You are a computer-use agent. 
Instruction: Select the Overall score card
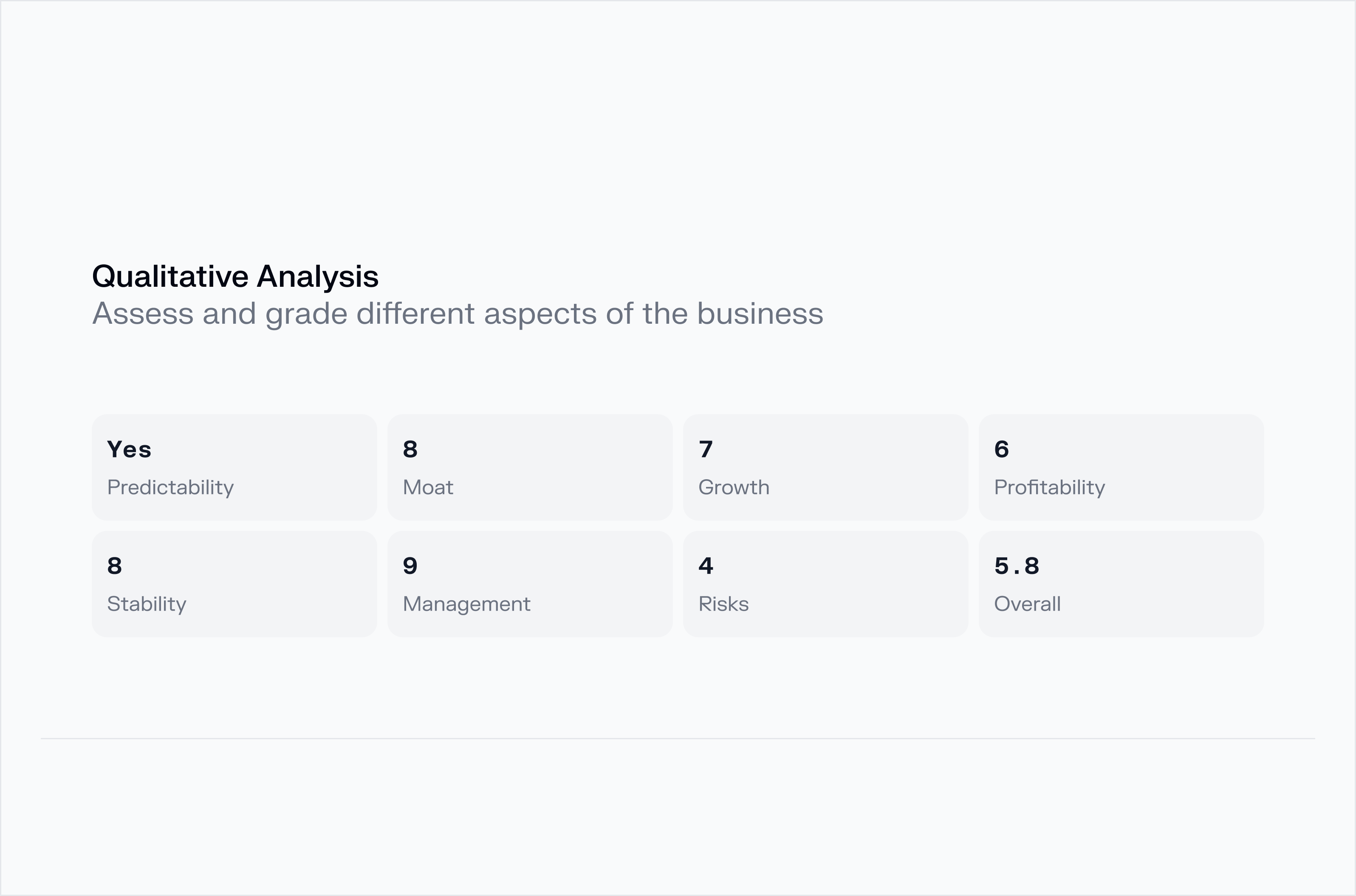(1121, 583)
